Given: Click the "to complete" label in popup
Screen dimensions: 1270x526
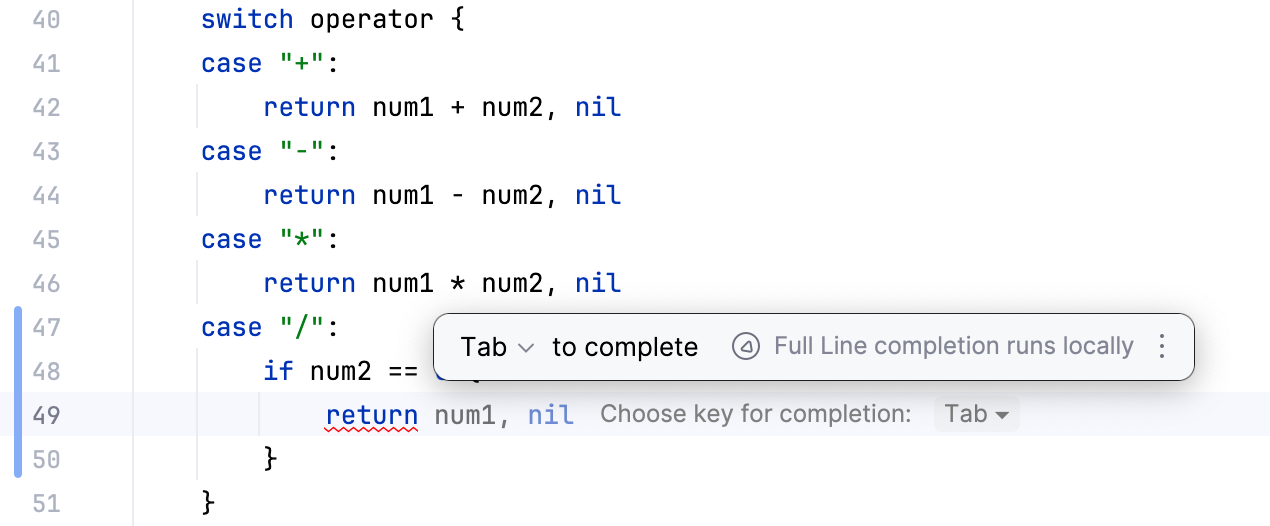Looking at the screenshot, I should coord(625,347).
